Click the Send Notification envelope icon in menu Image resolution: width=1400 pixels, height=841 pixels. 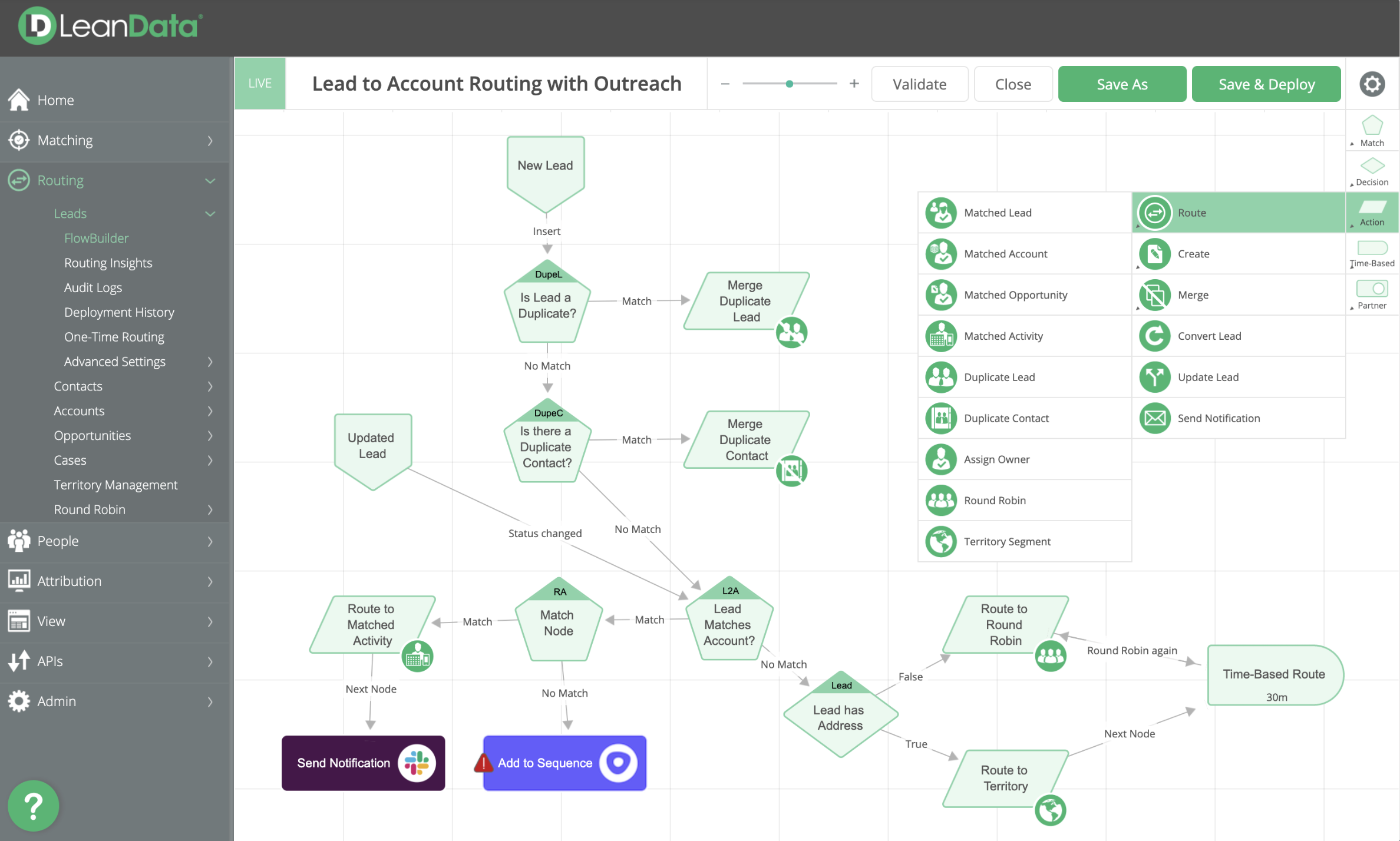pos(1155,418)
